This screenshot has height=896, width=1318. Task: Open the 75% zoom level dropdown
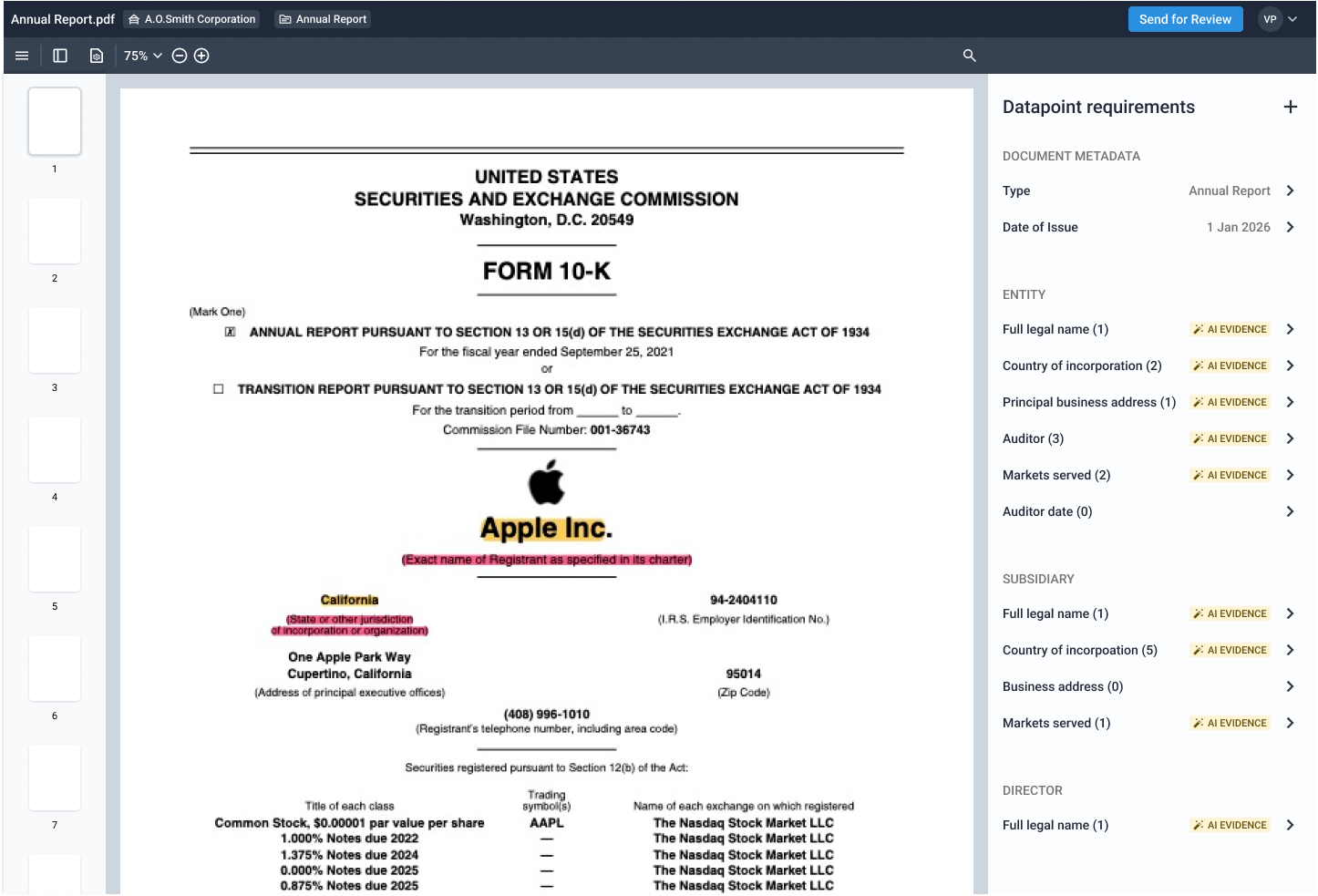point(142,56)
